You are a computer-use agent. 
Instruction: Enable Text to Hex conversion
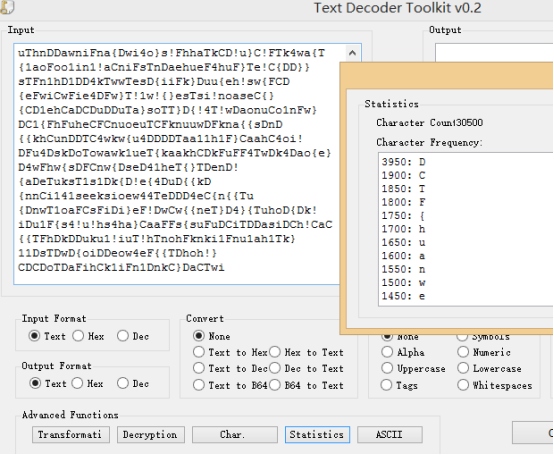[230, 352]
